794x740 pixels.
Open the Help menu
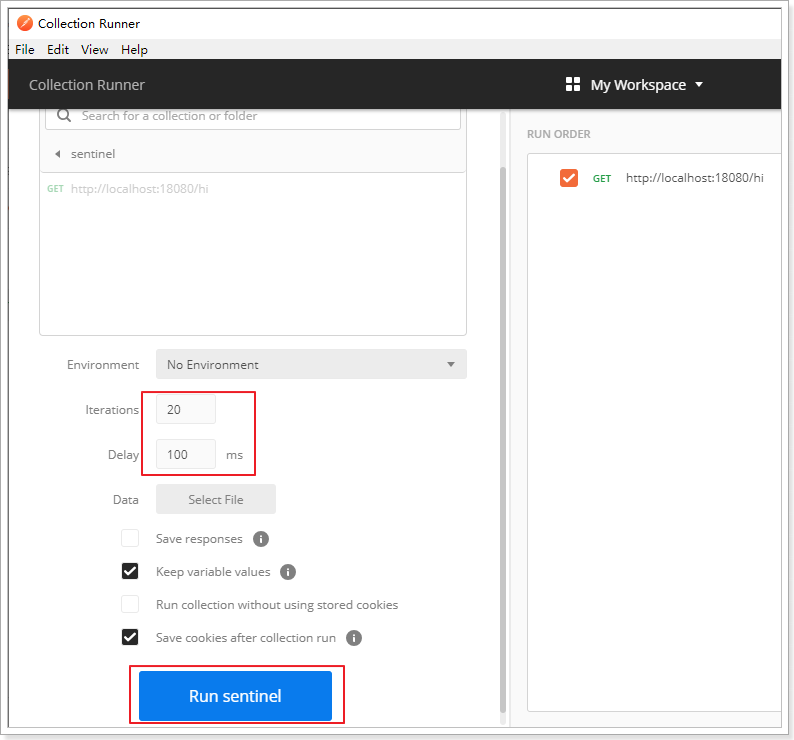point(134,50)
